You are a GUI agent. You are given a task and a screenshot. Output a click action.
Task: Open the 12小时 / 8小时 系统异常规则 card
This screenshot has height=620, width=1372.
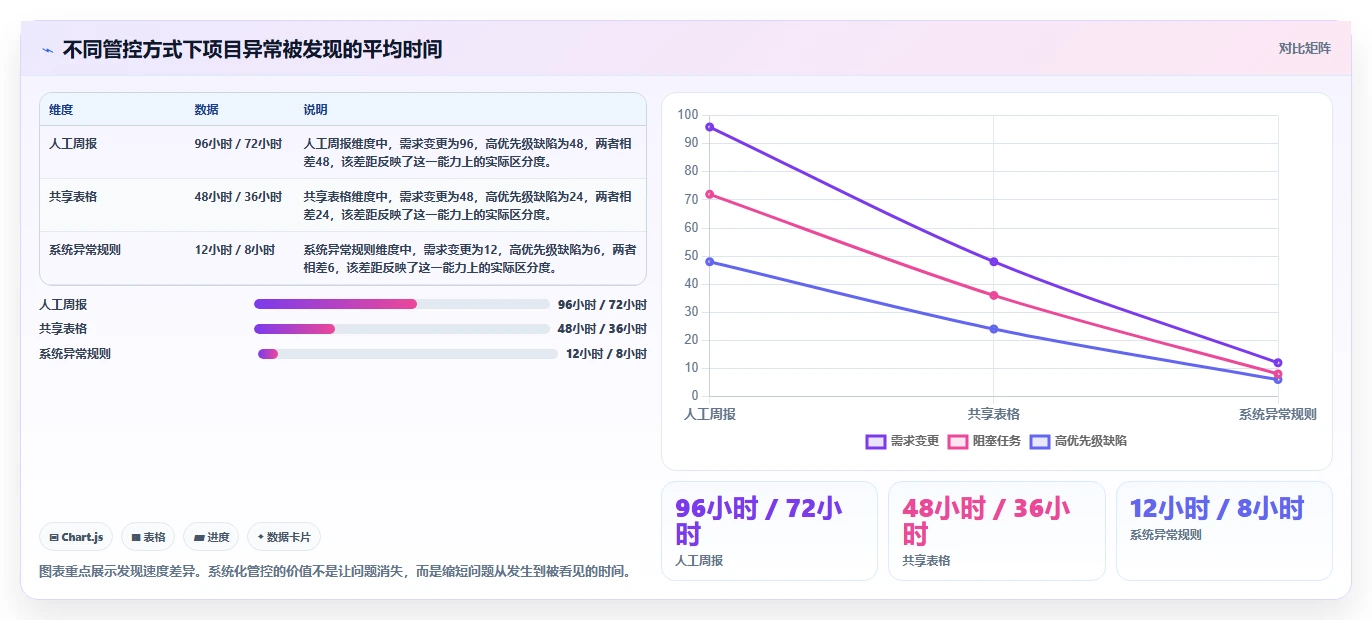tap(1224, 531)
